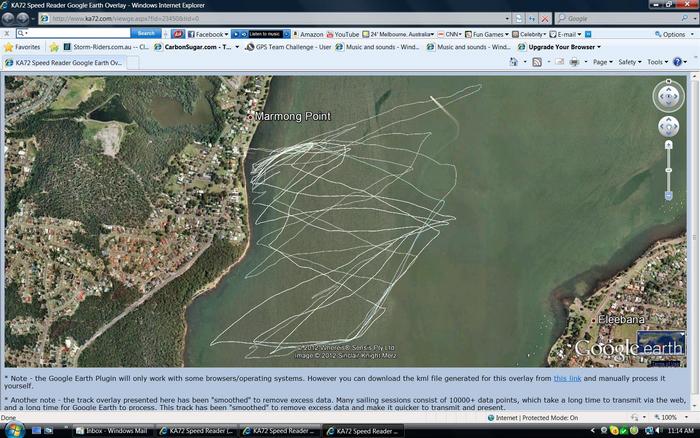This screenshot has width=700, height=438.
Task: Click the Google Earth look-around compass control
Action: click(668, 96)
